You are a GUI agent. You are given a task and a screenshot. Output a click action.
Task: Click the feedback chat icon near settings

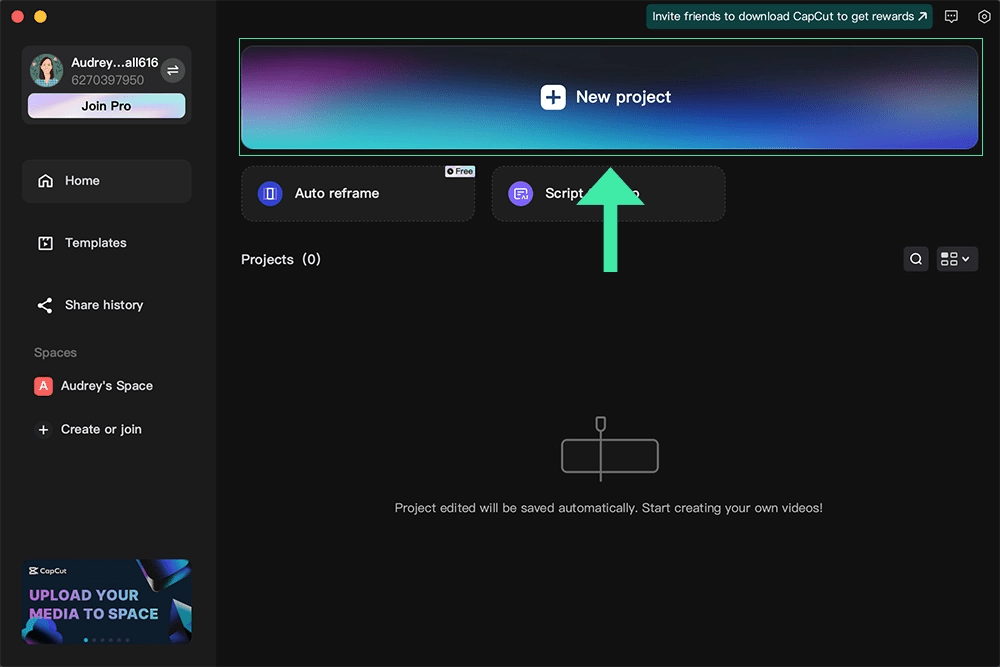coord(951,16)
